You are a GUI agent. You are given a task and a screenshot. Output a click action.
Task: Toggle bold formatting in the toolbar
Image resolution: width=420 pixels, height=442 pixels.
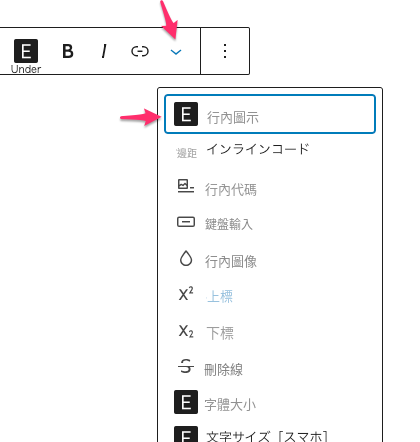(68, 51)
